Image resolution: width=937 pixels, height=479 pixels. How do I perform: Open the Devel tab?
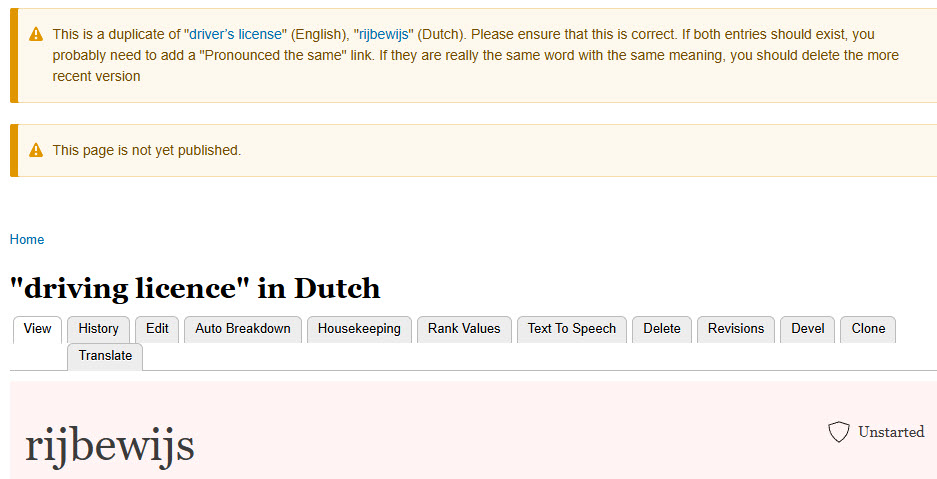coord(808,329)
